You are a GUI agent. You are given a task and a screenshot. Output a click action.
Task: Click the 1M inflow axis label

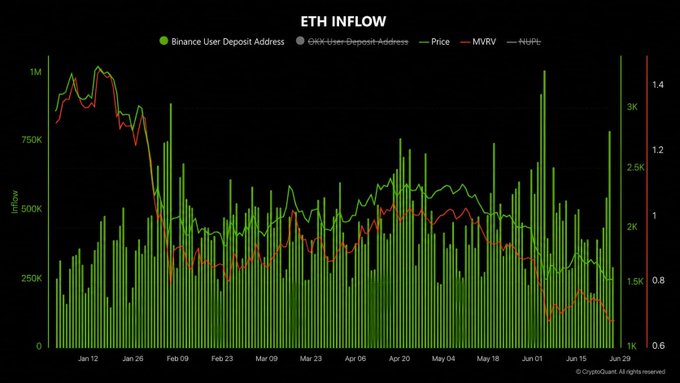pos(36,72)
